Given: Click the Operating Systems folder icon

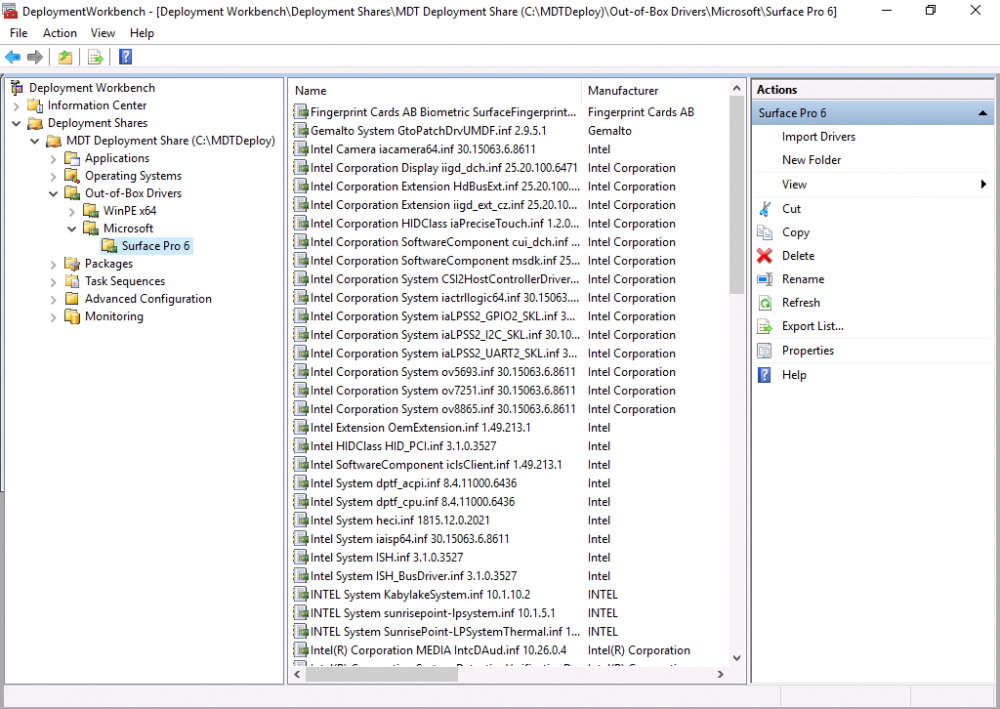Looking at the screenshot, I should pyautogui.click(x=72, y=175).
